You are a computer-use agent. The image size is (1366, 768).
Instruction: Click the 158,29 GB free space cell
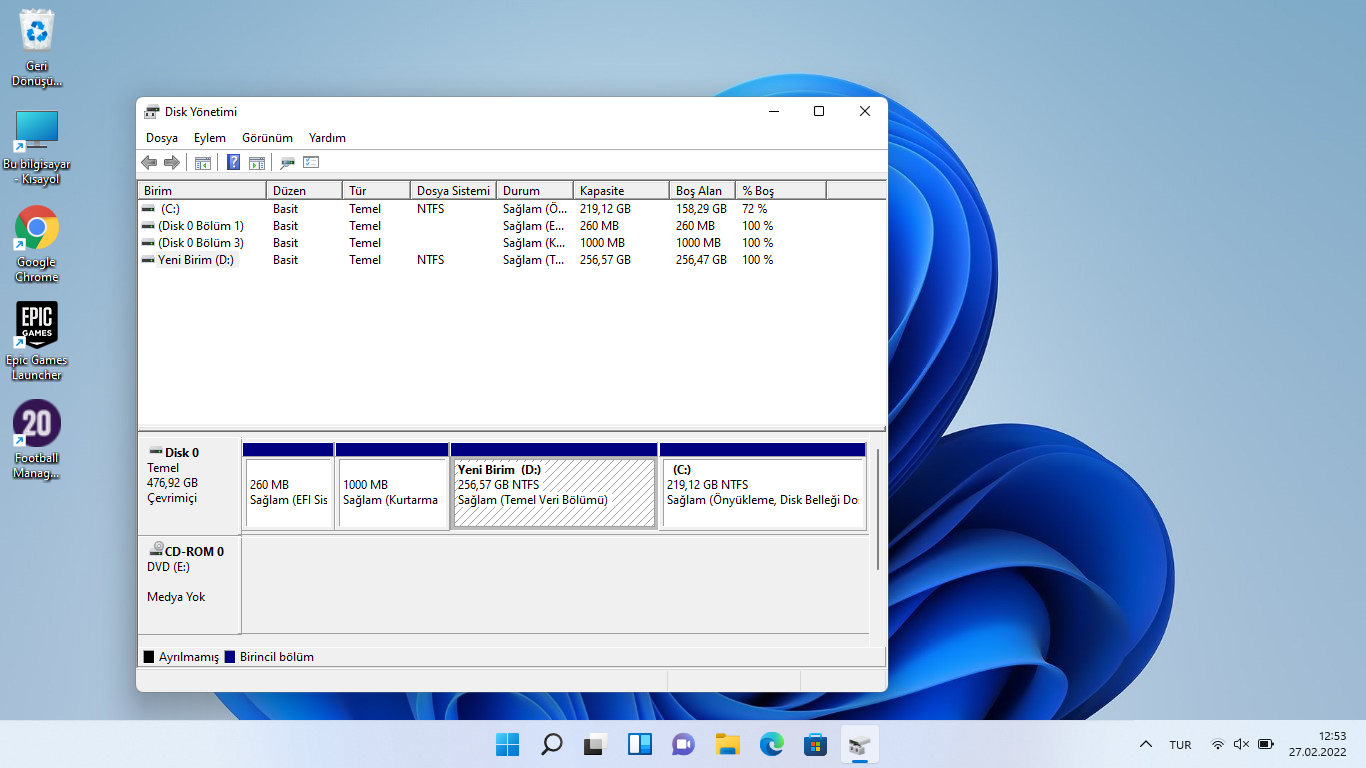pos(701,209)
